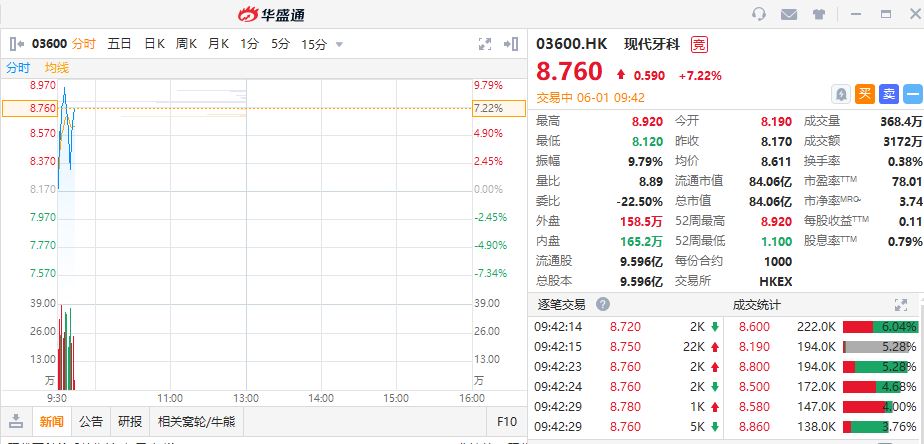This screenshot has width=924, height=444.
Task: Expand the 成交统计 panel fullscreen
Action: [x=899, y=305]
